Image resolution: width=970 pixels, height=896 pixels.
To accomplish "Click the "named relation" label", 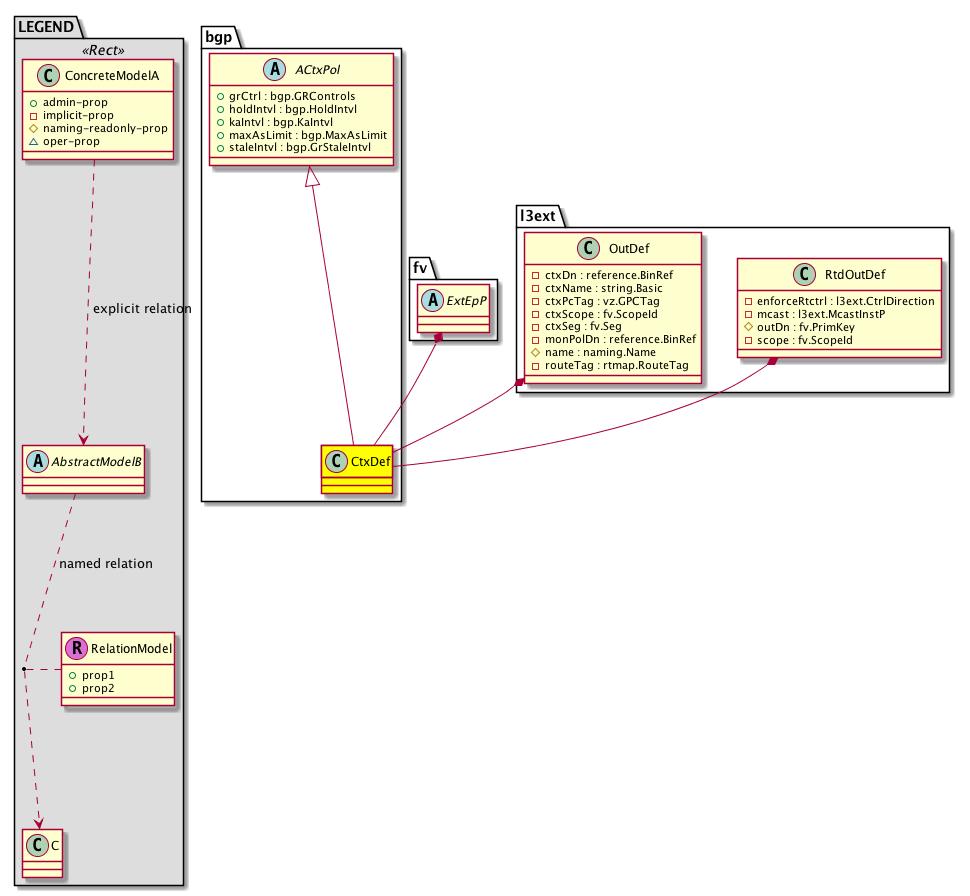I will (106, 564).
